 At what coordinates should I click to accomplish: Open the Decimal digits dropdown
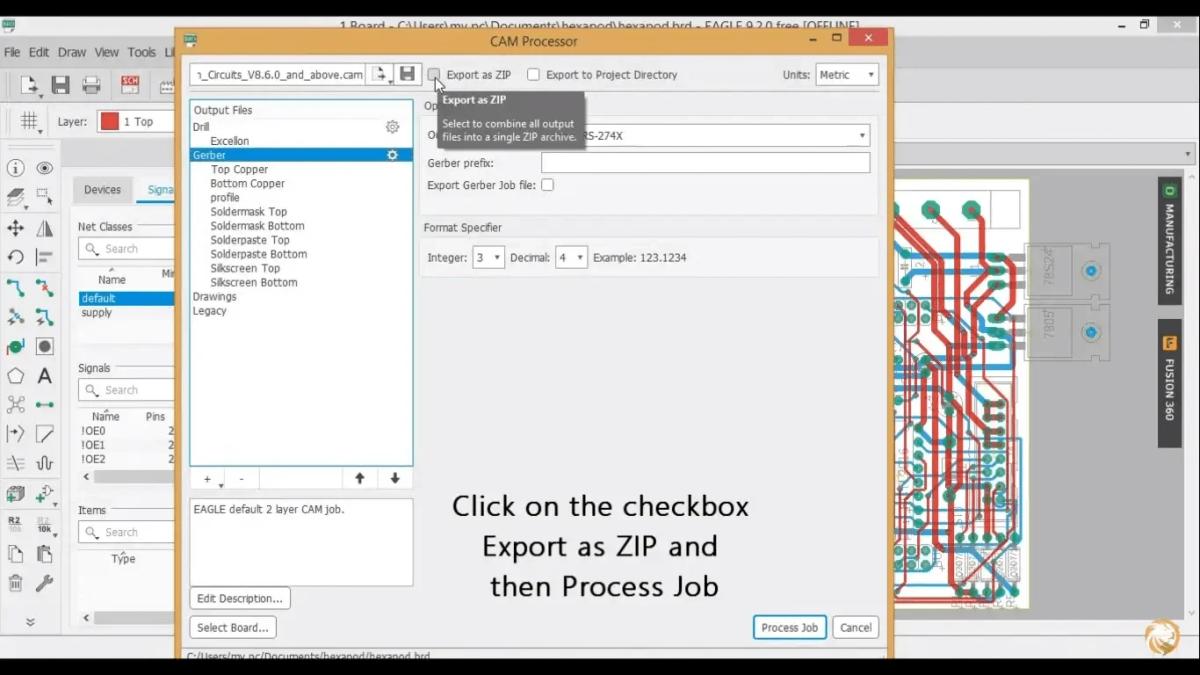pos(571,257)
